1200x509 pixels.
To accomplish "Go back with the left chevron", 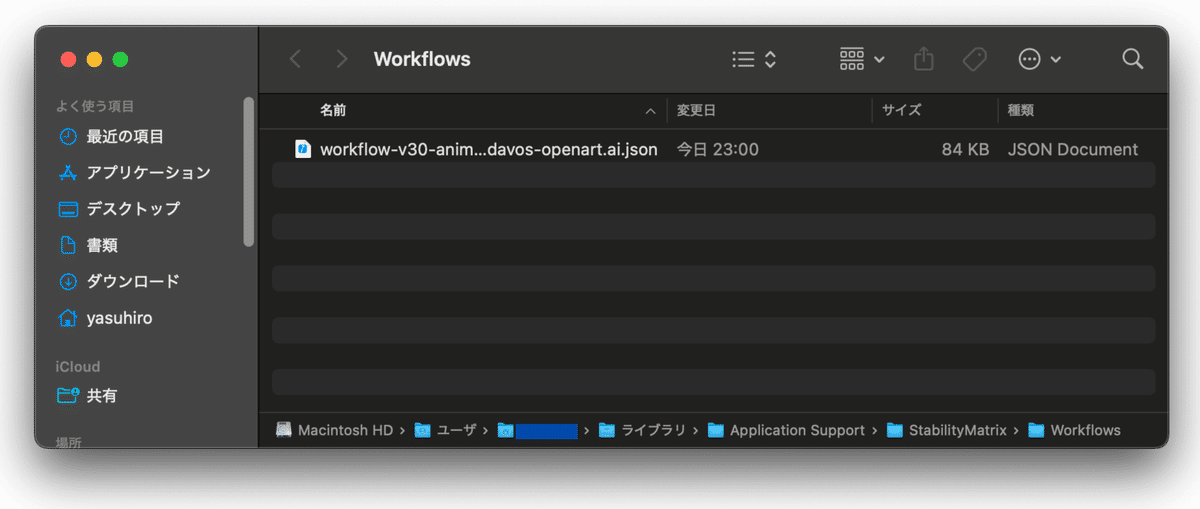I will (295, 59).
